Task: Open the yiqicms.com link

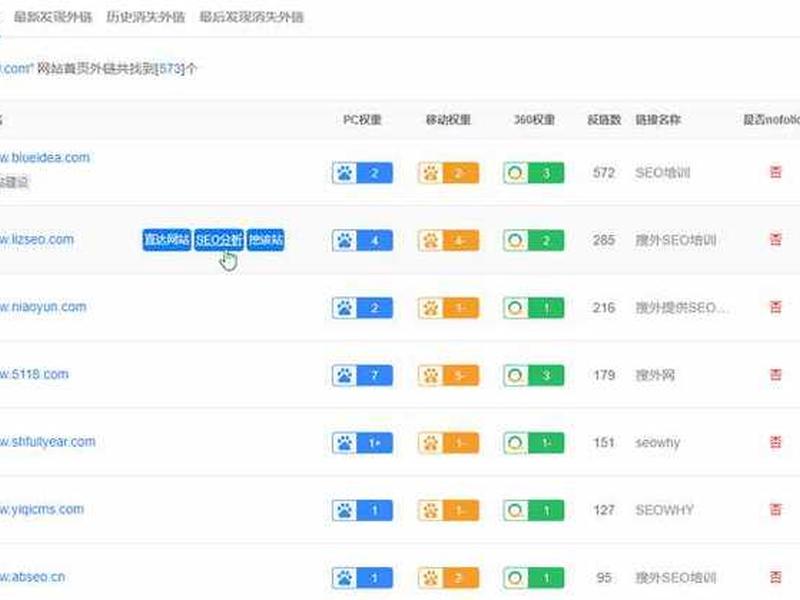Action: click(42, 509)
